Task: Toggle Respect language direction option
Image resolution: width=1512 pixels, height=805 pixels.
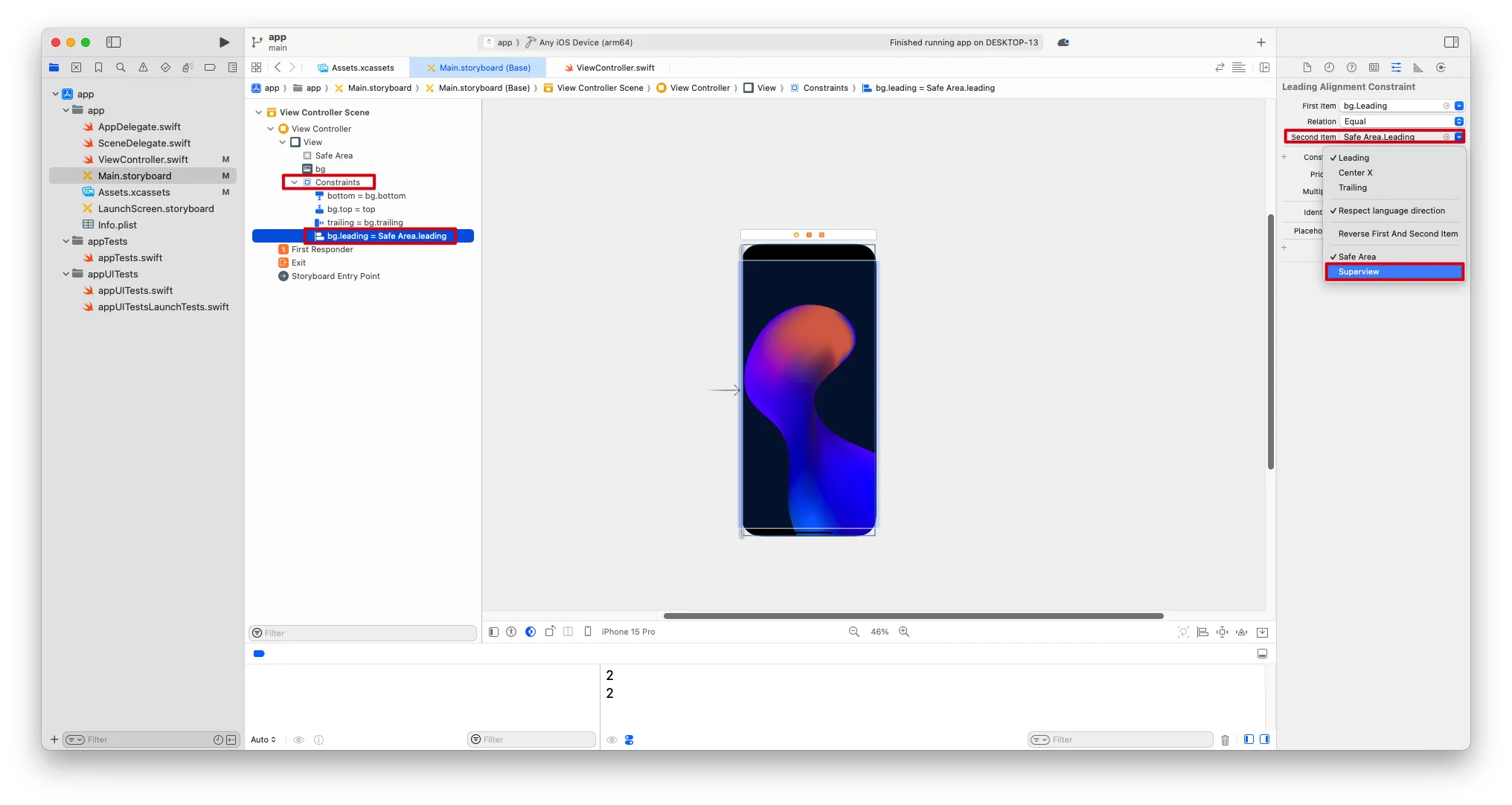Action: [1391, 211]
